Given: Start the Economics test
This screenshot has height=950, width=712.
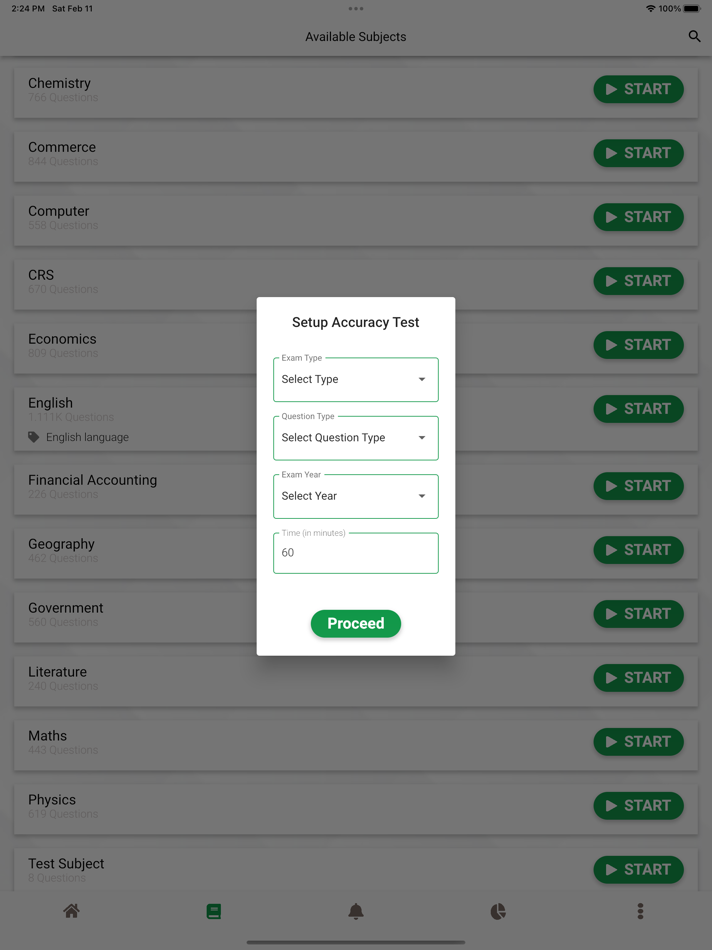Looking at the screenshot, I should (638, 345).
